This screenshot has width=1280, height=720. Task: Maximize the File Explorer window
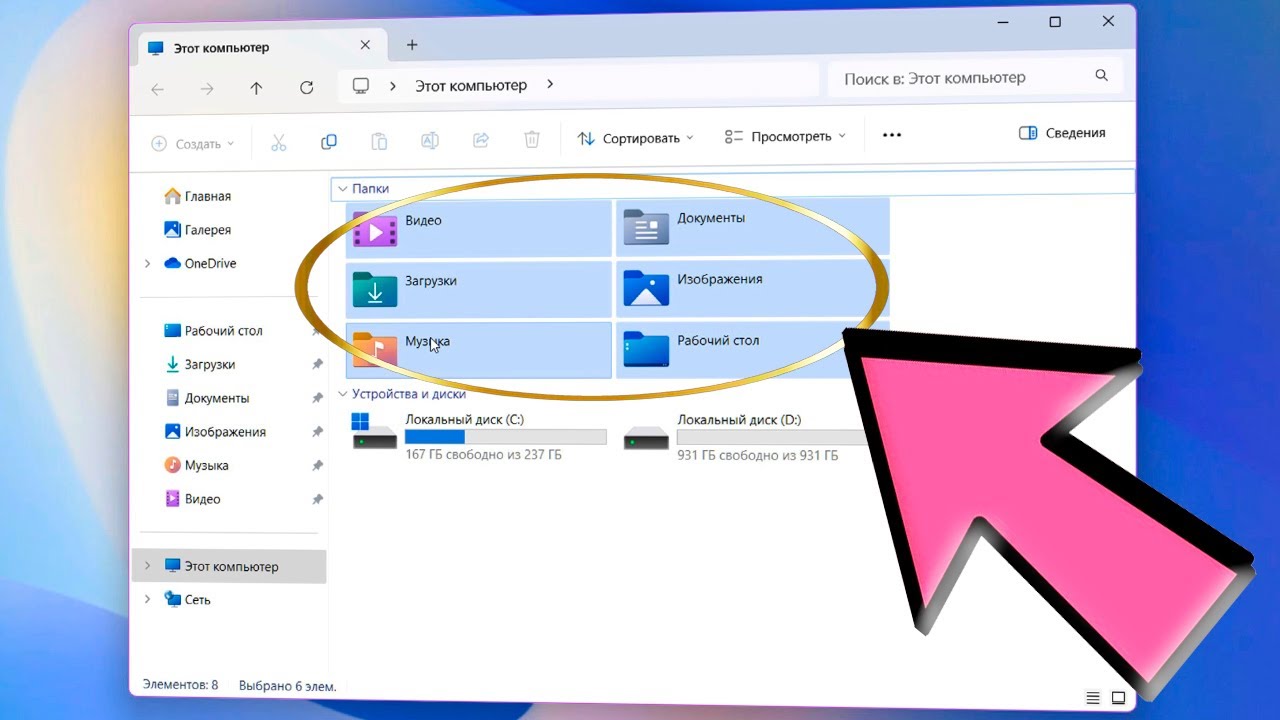point(1055,21)
